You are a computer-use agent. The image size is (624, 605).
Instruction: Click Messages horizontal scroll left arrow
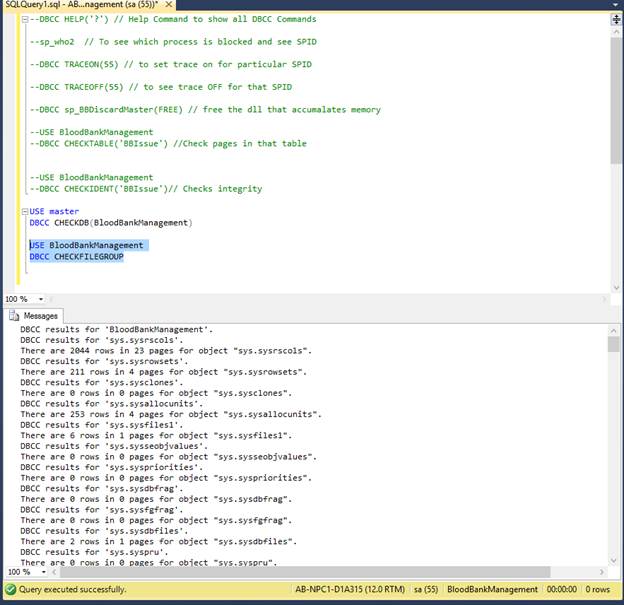(54, 572)
